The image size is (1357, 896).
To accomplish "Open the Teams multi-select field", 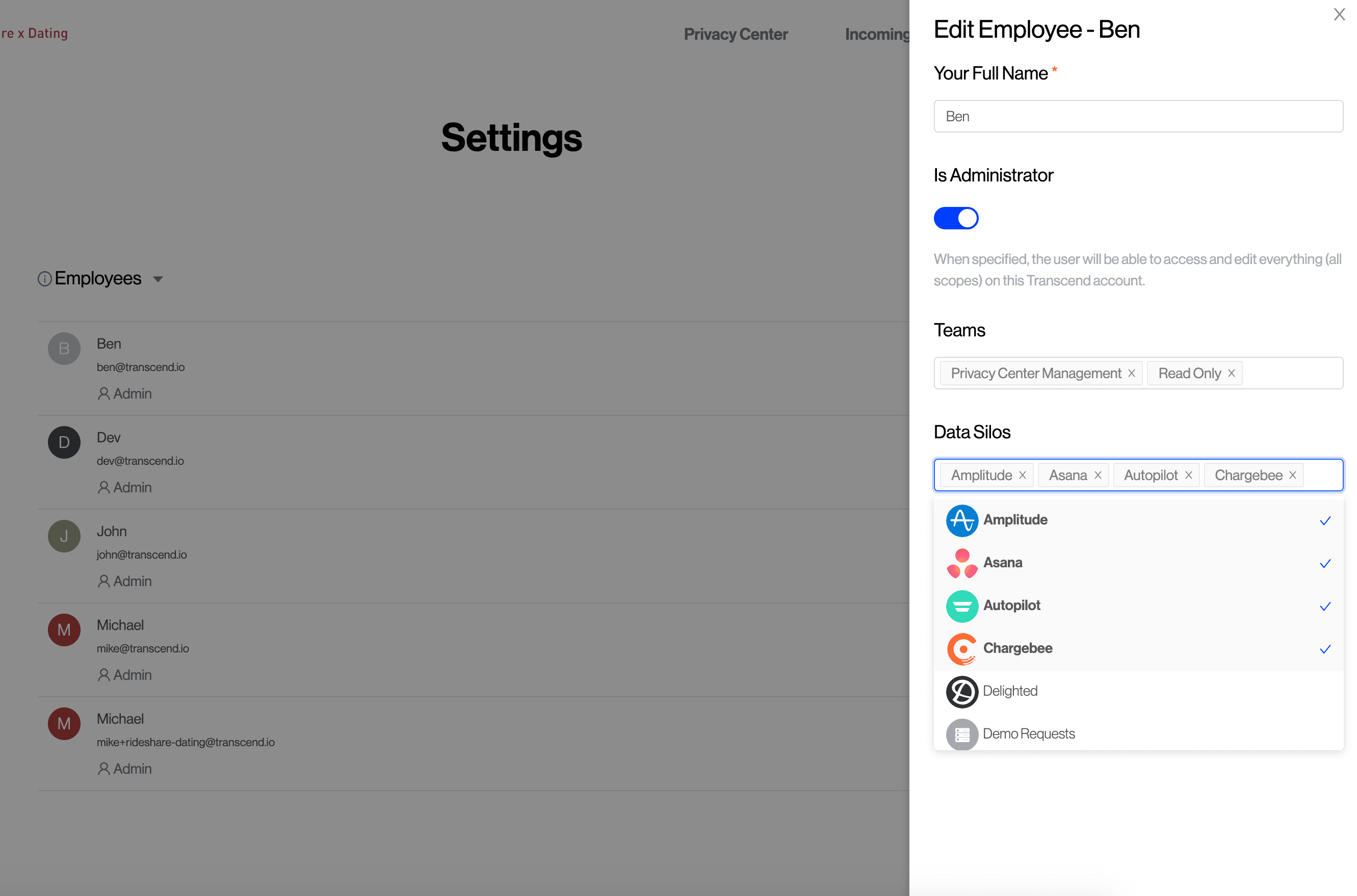I will coord(1138,373).
